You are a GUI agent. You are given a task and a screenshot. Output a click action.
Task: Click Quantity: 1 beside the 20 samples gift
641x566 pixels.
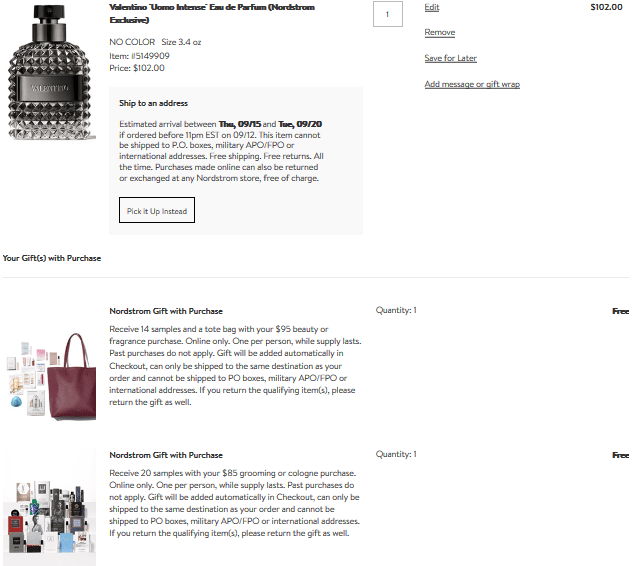[396, 454]
